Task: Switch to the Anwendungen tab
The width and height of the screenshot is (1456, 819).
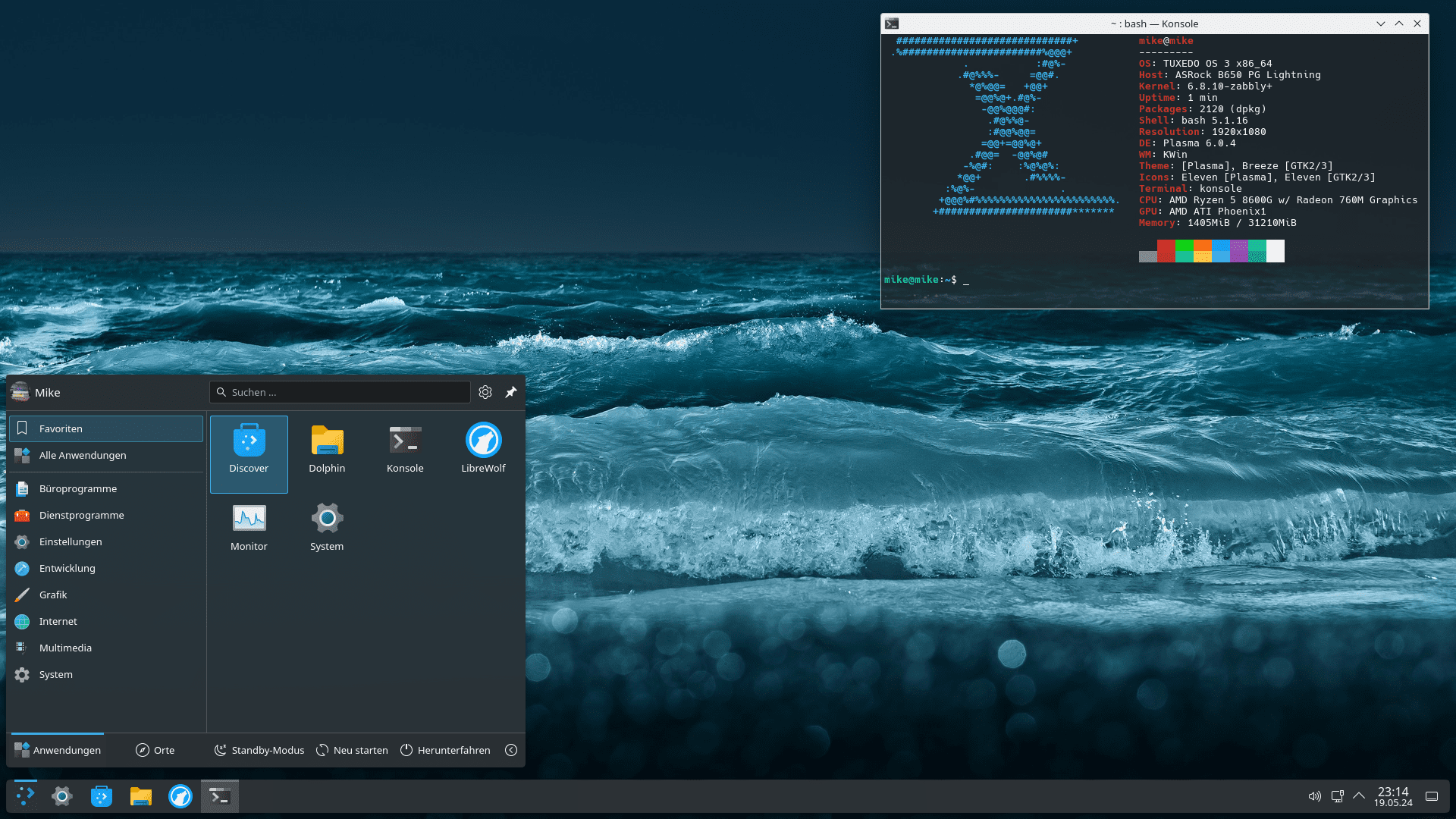Action: point(58,750)
